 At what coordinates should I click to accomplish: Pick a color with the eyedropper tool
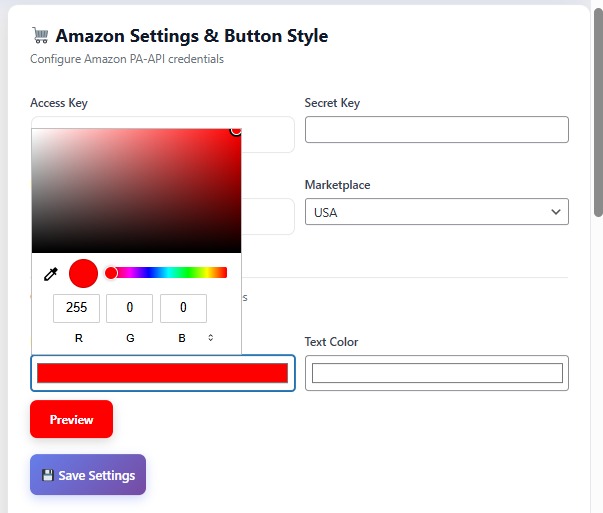pyautogui.click(x=51, y=274)
